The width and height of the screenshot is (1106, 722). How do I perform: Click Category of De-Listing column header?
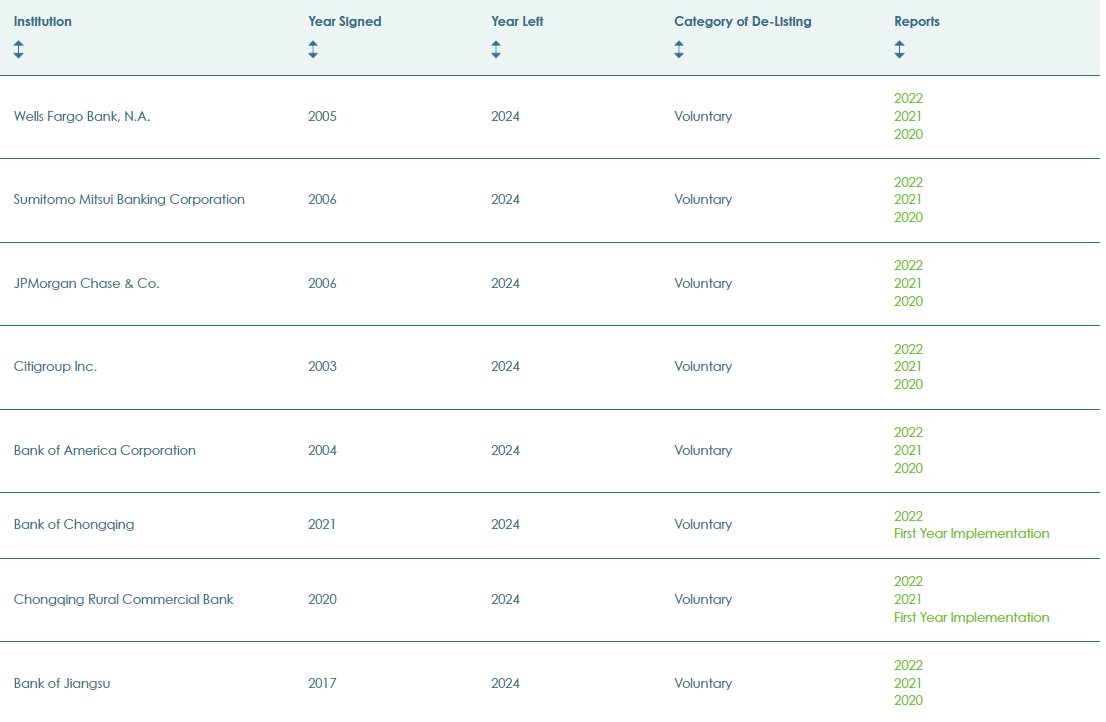[x=743, y=21]
